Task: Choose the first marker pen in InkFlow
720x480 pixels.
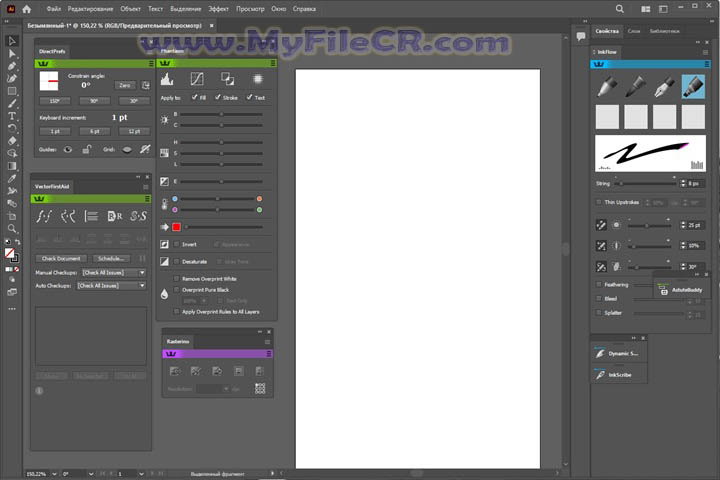Action: tap(607, 87)
